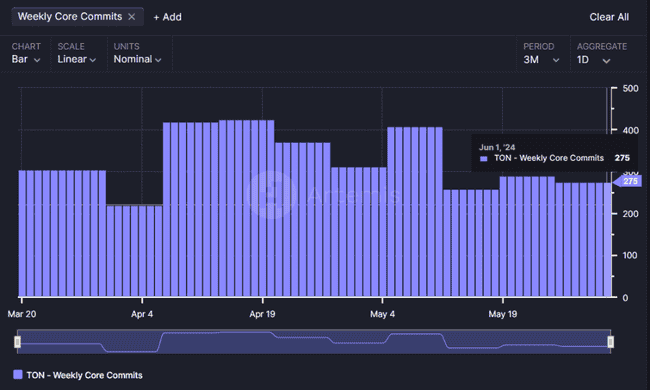
Task: Open the Chart type dropdown showing Bar
Action: 26,59
